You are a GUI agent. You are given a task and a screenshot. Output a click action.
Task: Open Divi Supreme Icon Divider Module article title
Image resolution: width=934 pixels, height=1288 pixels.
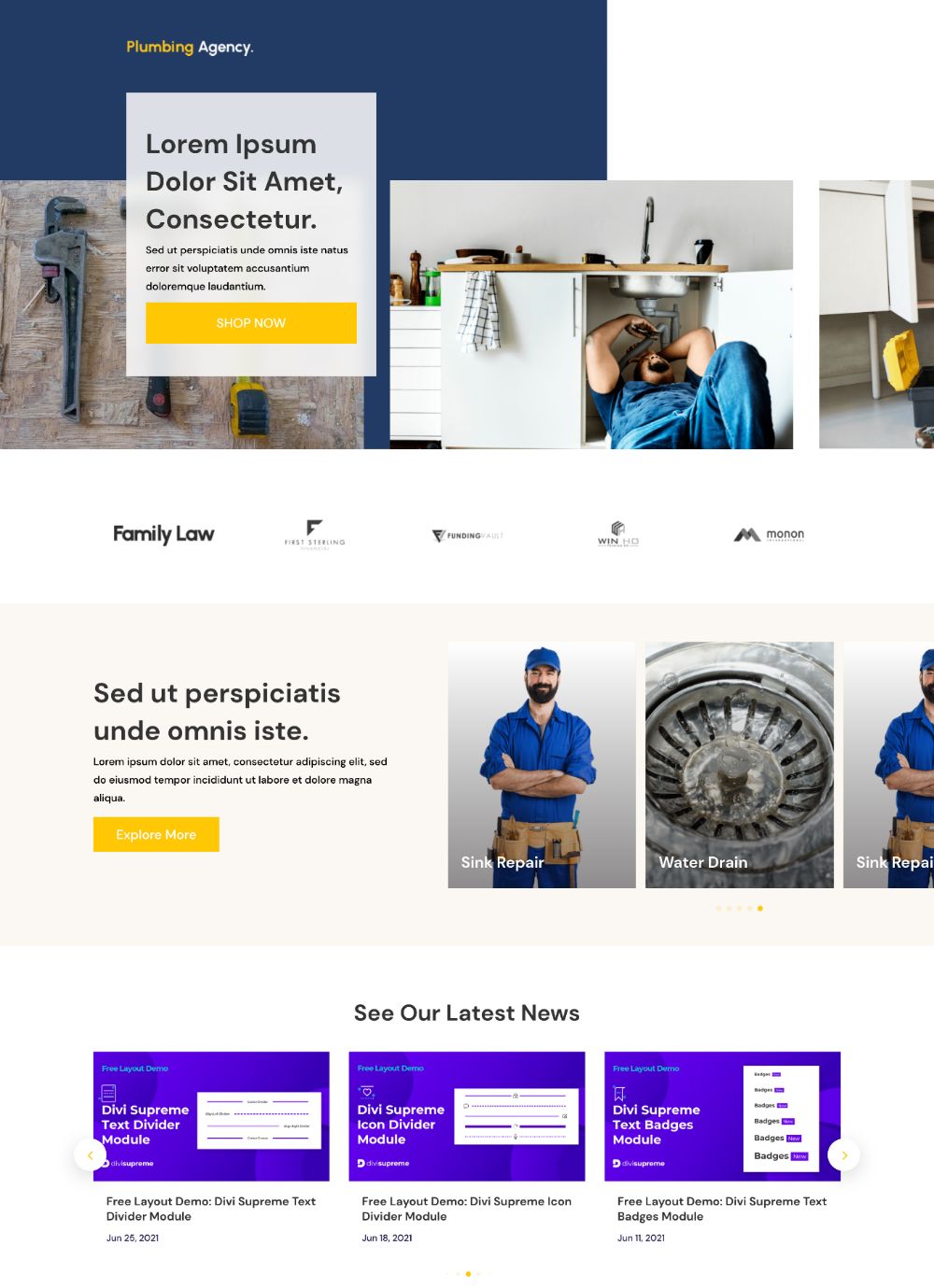(466, 1209)
